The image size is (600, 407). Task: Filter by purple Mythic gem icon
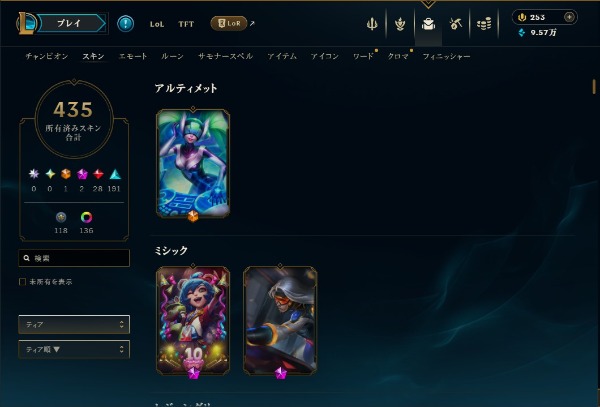pyautogui.click(x=82, y=174)
